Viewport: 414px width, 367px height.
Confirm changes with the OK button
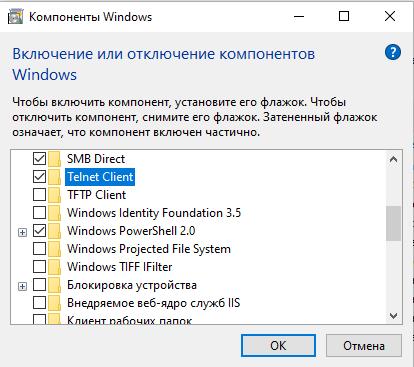coord(278,346)
